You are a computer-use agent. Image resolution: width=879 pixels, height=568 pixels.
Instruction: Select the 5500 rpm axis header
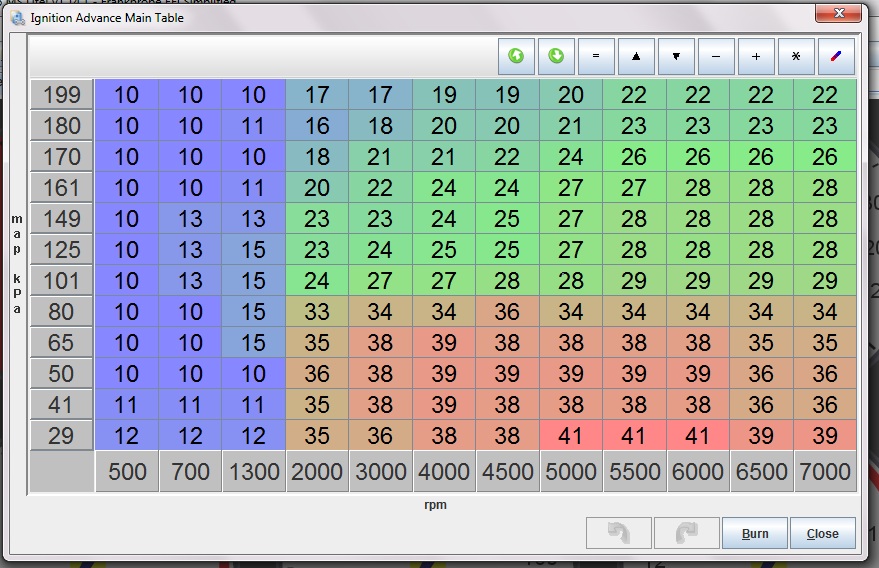(634, 472)
